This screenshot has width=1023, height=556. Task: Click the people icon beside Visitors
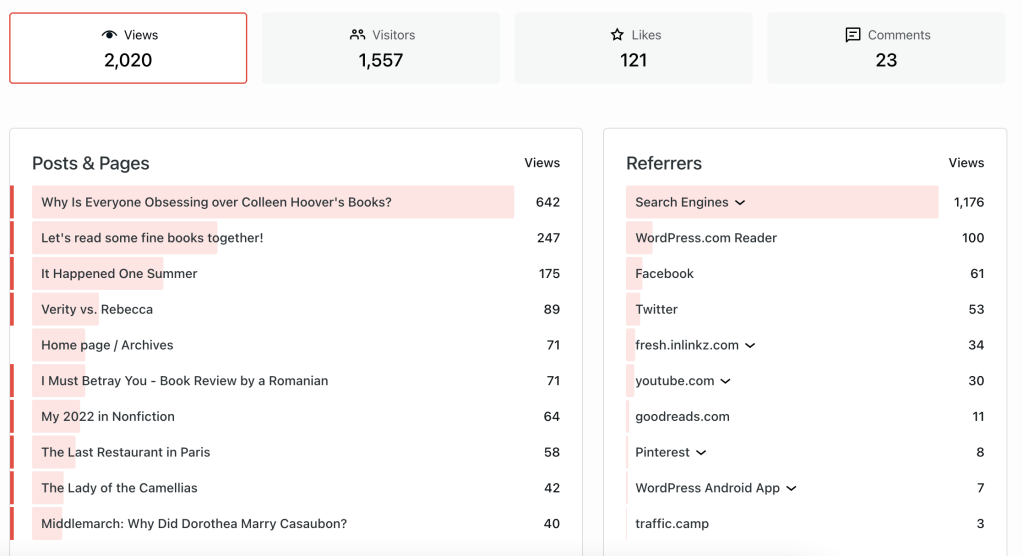[357, 35]
